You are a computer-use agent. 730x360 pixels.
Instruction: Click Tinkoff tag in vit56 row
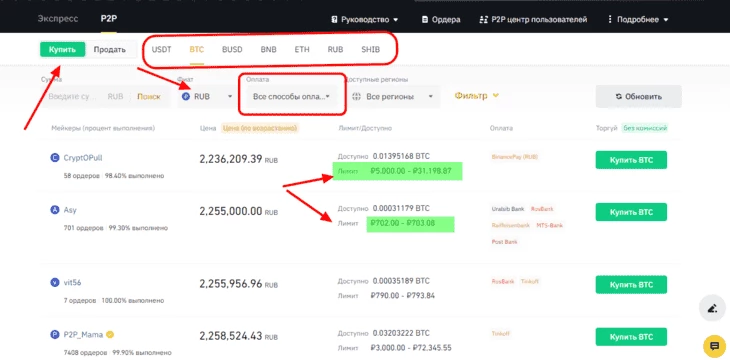[x=529, y=281]
